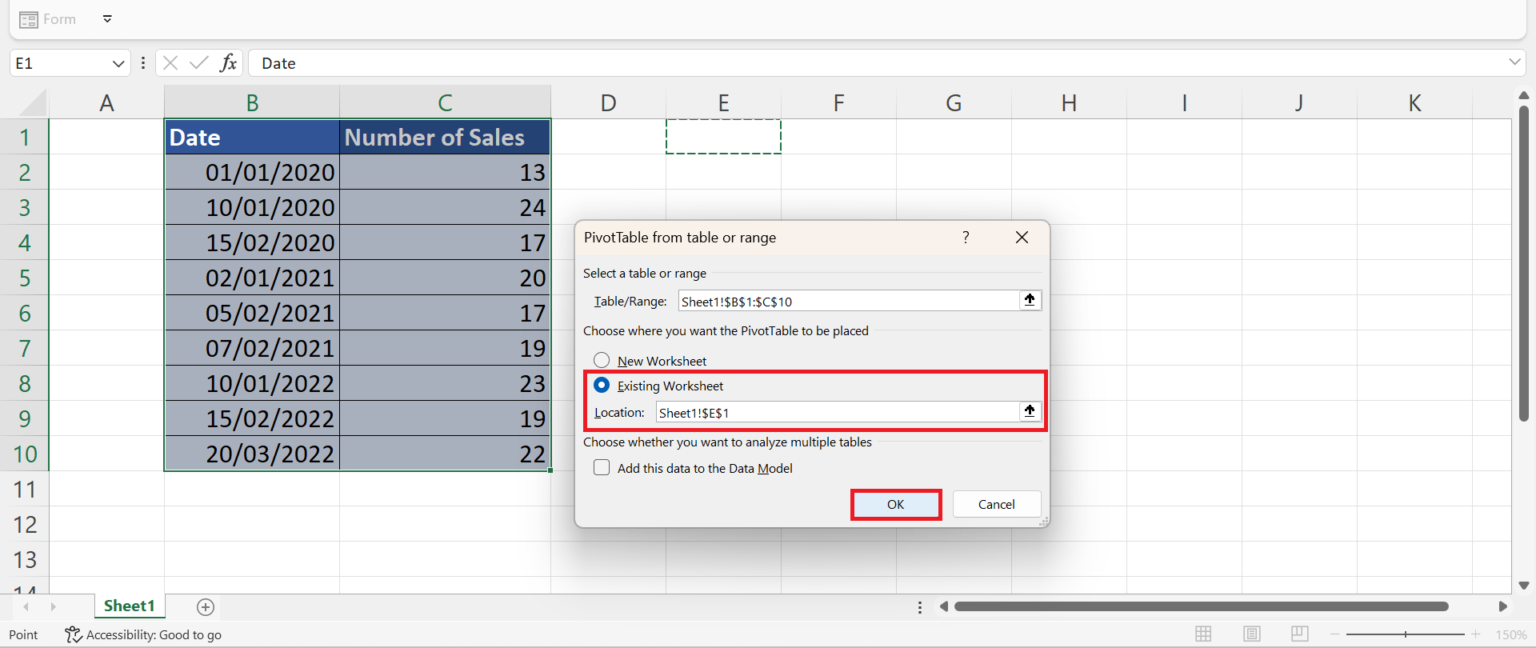Enable Add this data to the Data Model
Screen dimensions: 1536x648
tap(601, 466)
